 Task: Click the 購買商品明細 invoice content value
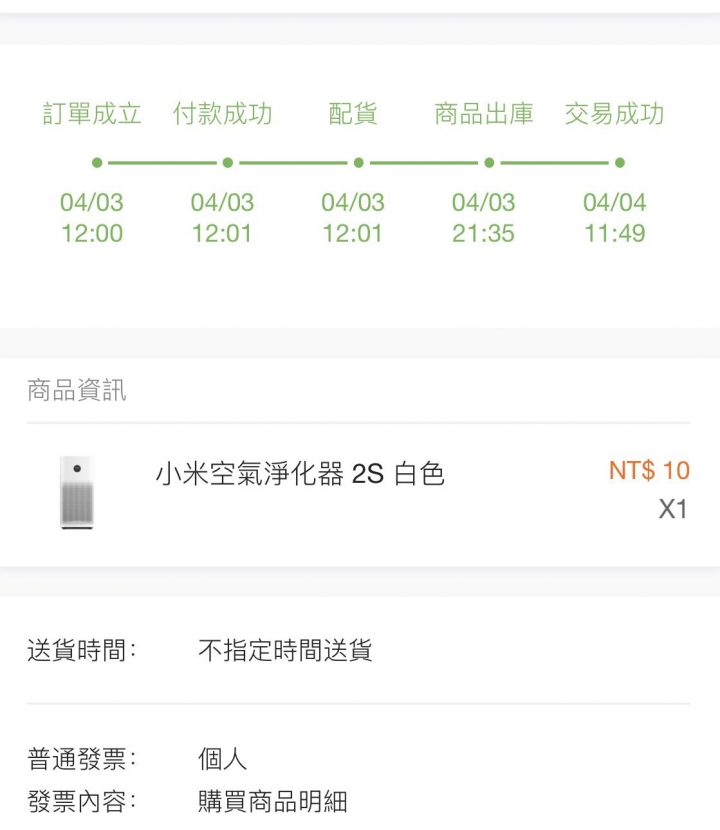coord(273,801)
